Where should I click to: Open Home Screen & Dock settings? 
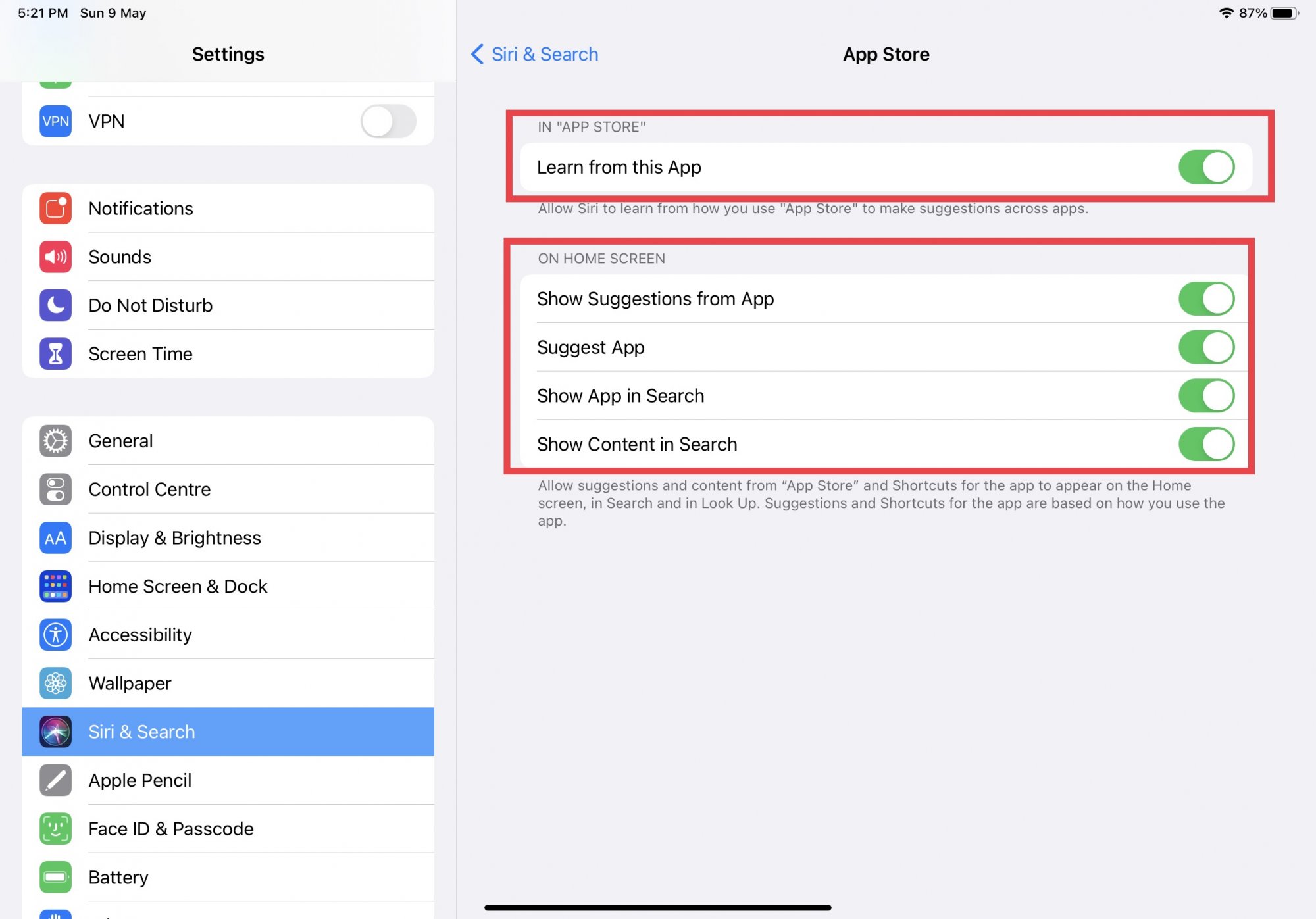[x=178, y=586]
